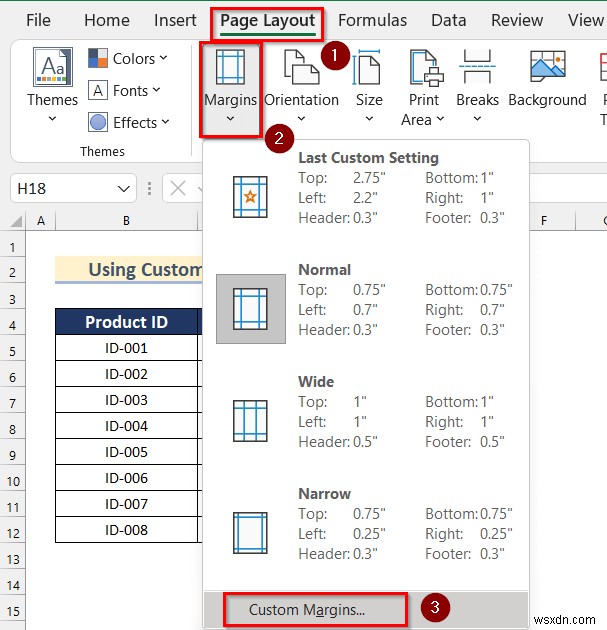Click the formula bar cancel X icon
The image size is (607, 630).
pyautogui.click(x=178, y=188)
